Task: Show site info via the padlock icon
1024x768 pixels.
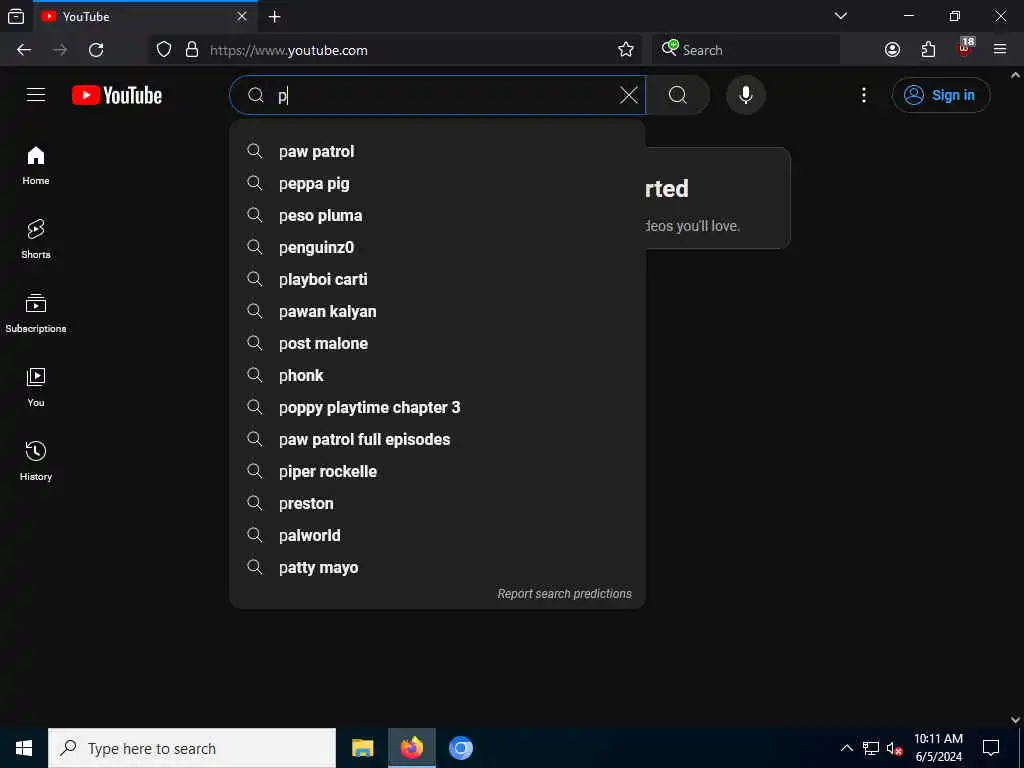Action: pyautogui.click(x=192, y=50)
